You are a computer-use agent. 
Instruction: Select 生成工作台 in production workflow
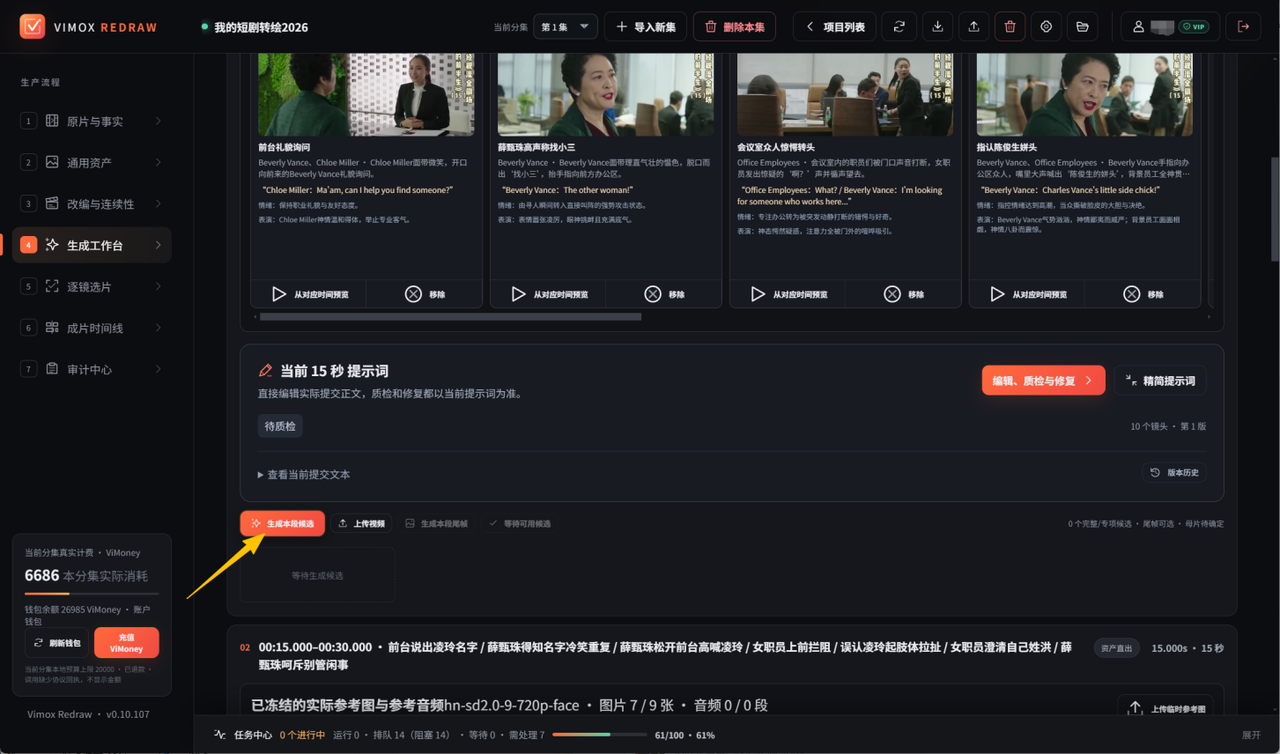92,245
